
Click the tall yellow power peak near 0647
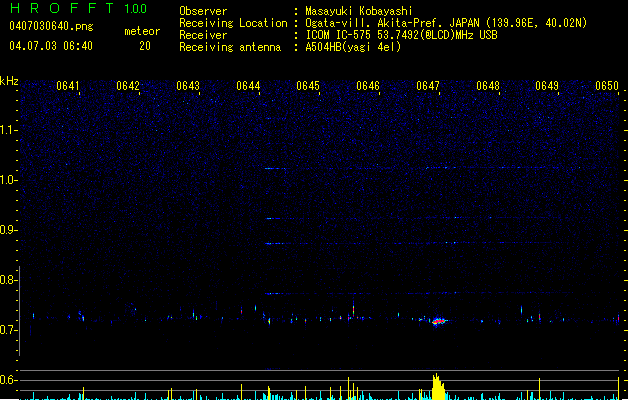(x=438, y=387)
